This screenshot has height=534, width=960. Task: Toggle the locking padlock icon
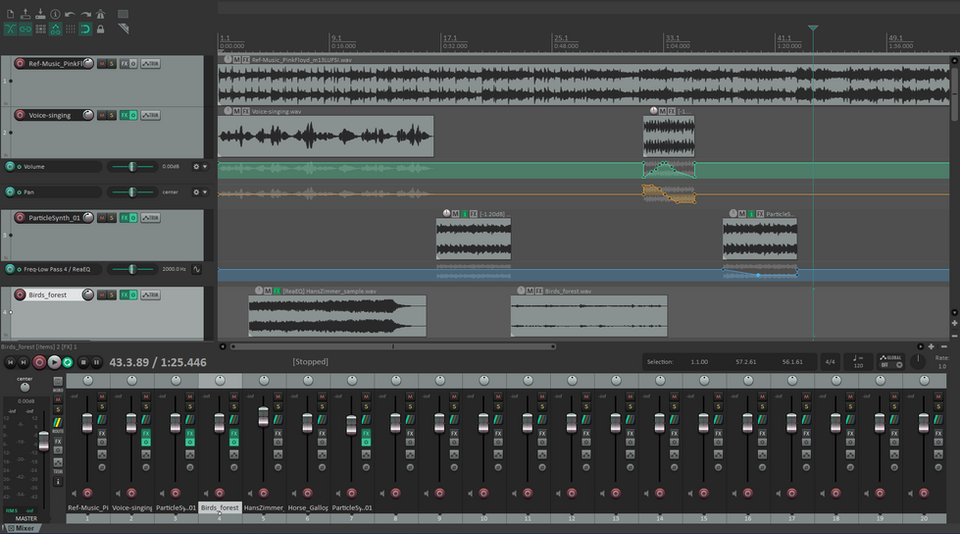click(x=100, y=29)
